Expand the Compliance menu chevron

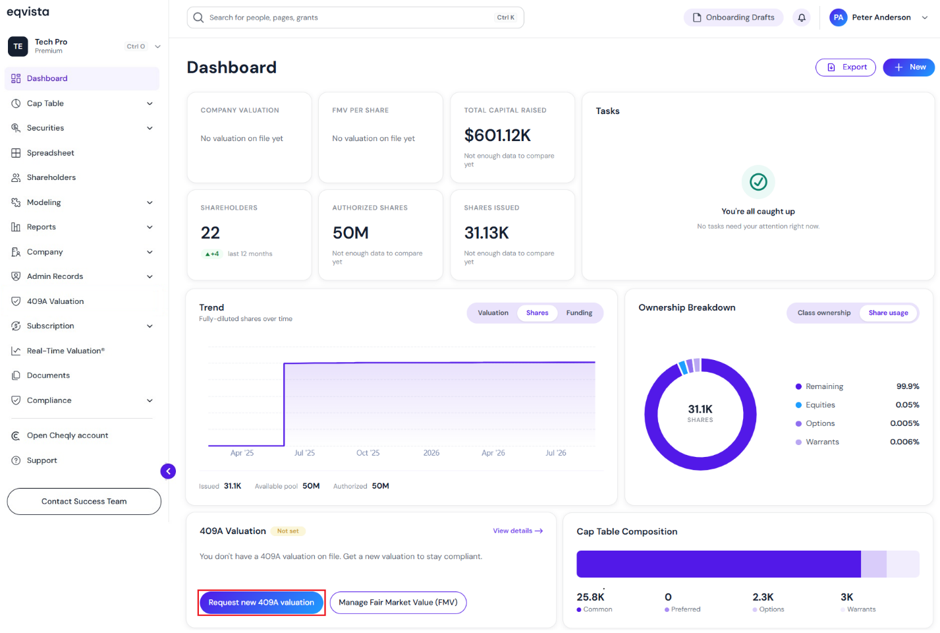[149, 400]
